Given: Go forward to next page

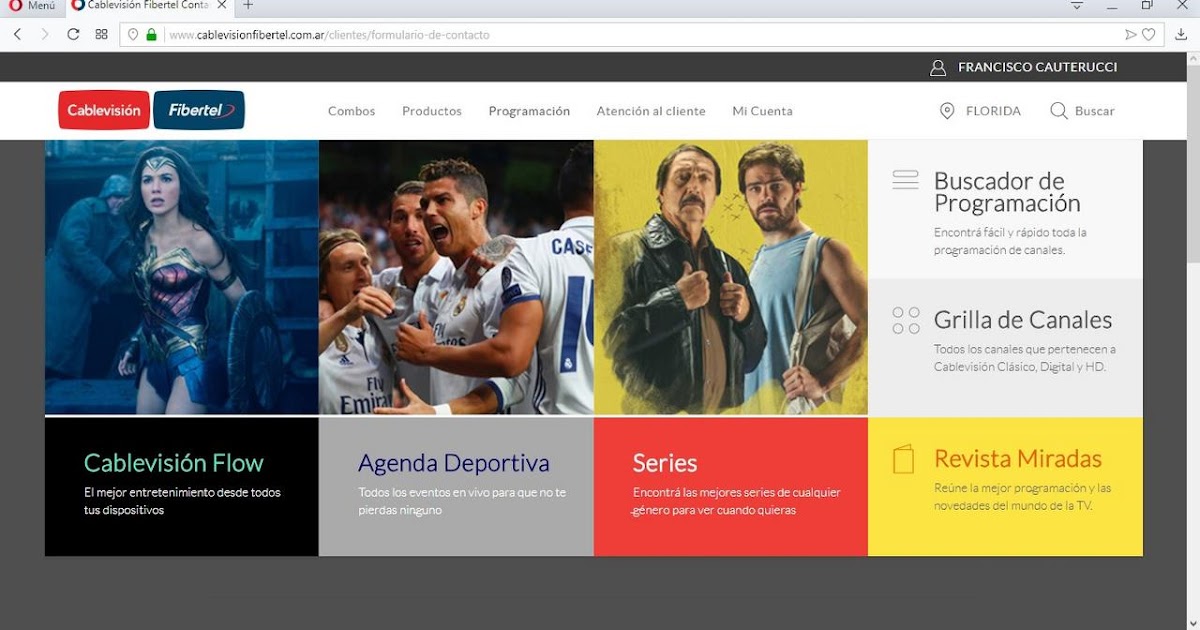Looking at the screenshot, I should click(x=45, y=34).
